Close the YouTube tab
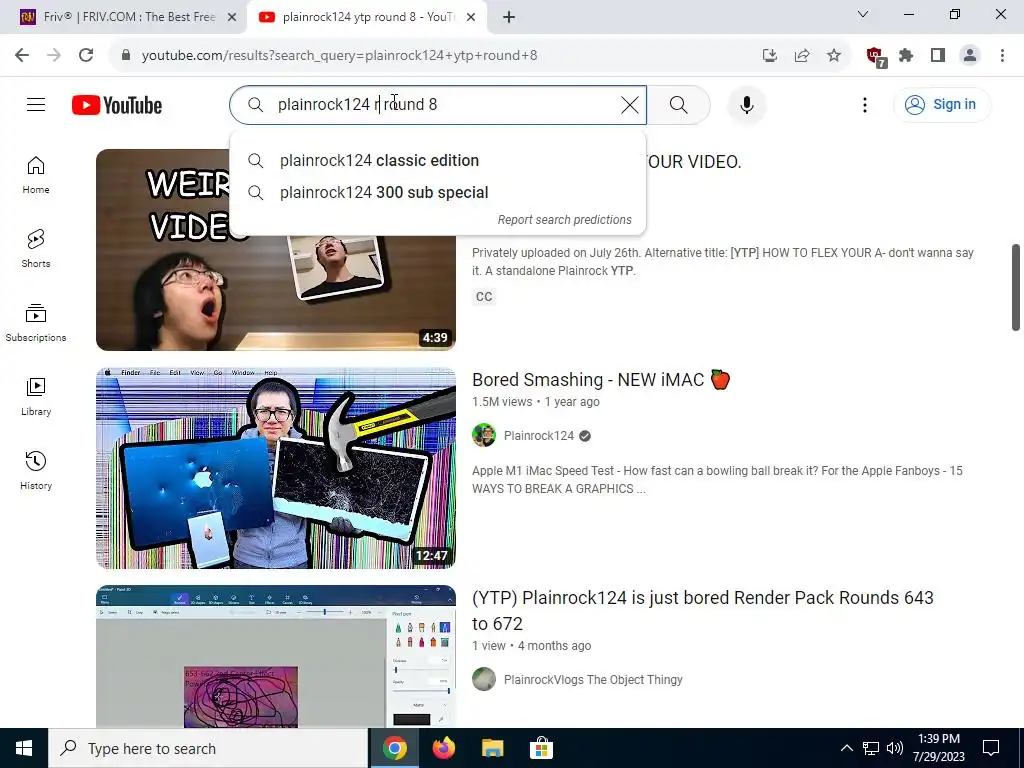1024x768 pixels. coord(471,18)
